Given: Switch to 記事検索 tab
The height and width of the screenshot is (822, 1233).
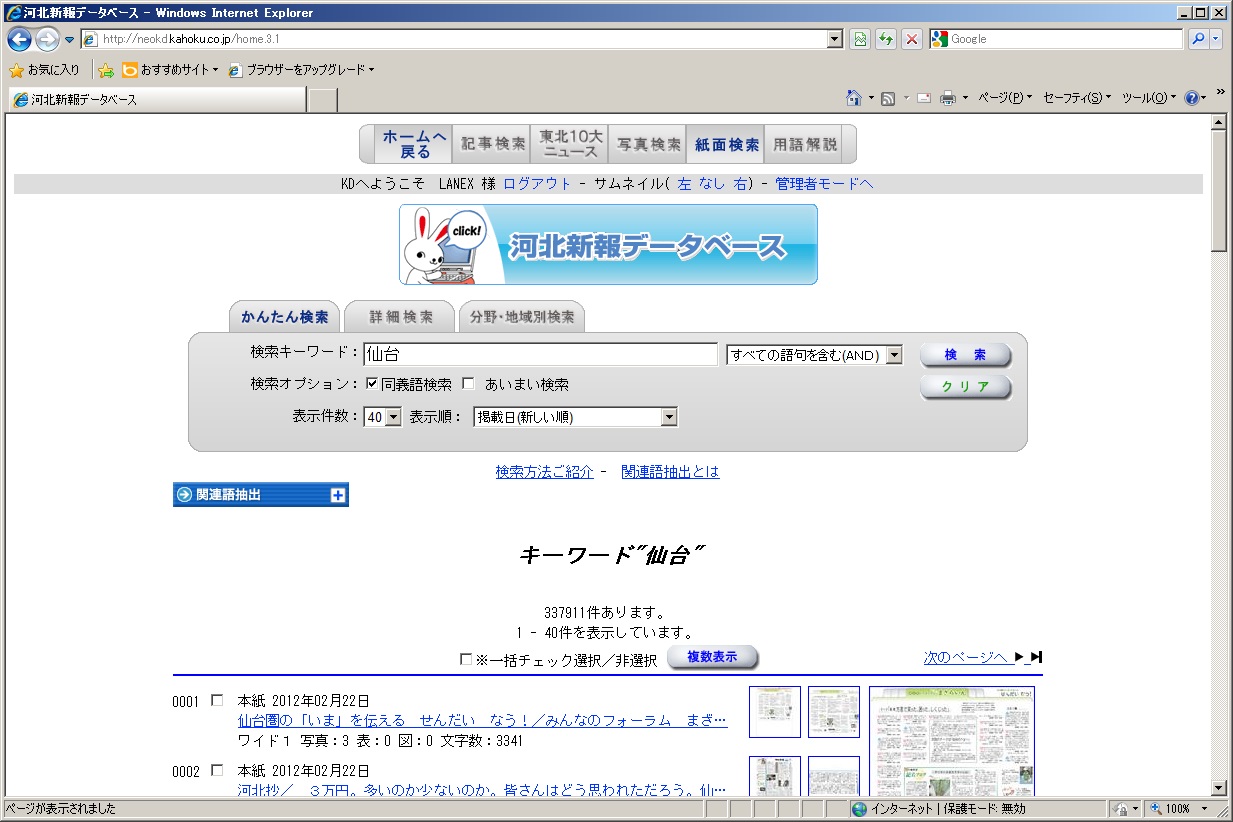Looking at the screenshot, I should pyautogui.click(x=494, y=144).
